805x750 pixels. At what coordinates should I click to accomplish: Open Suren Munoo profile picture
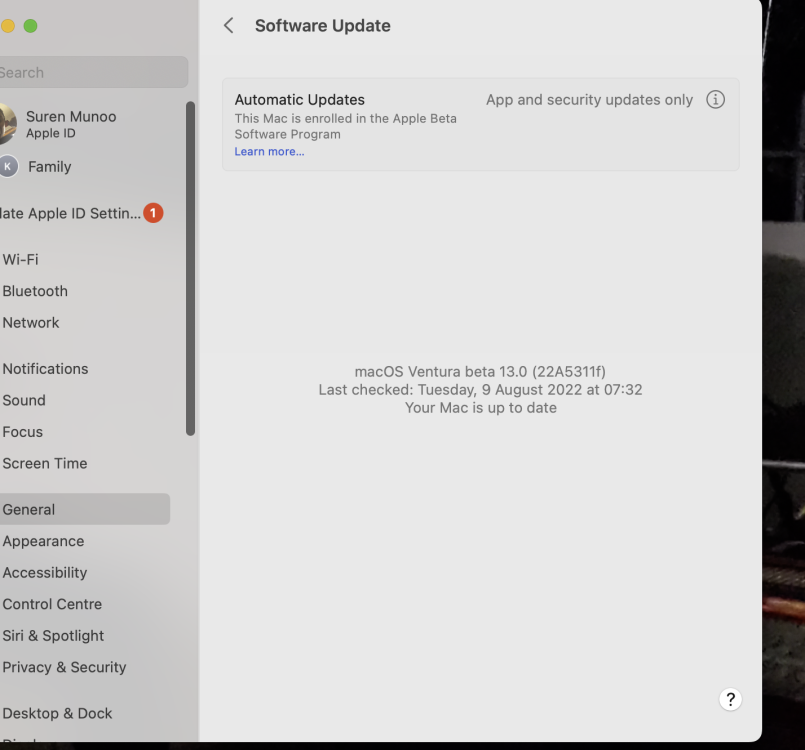(x=7, y=124)
